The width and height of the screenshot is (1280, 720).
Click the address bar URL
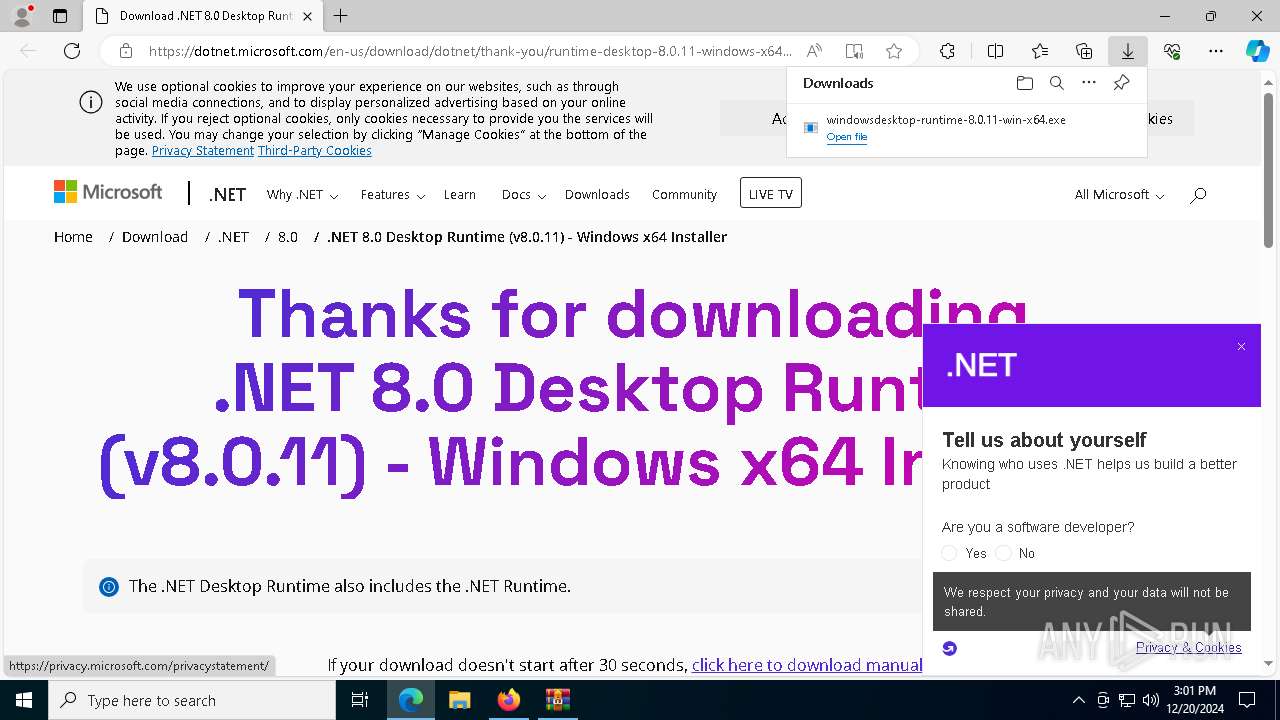pyautogui.click(x=470, y=51)
